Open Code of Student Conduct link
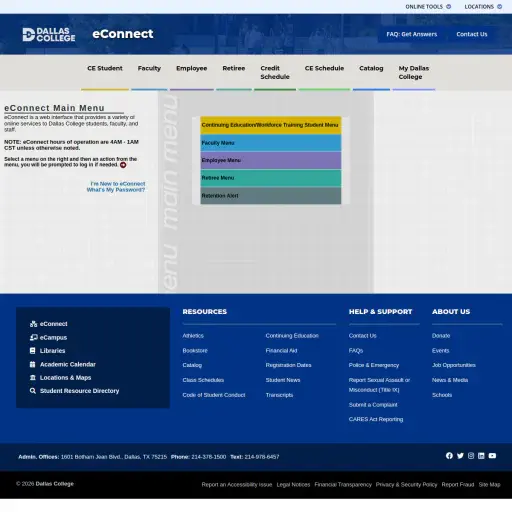This screenshot has height=512, width=512. 214,395
